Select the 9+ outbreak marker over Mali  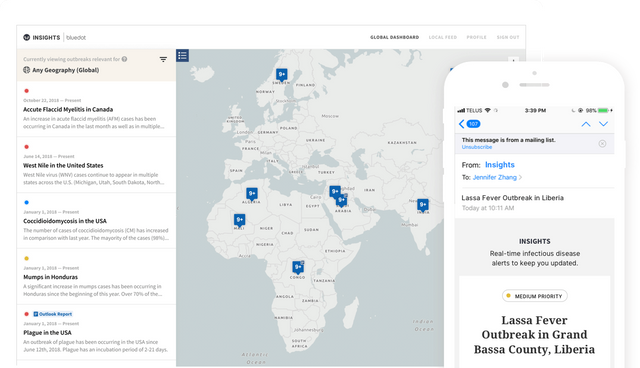240,220
